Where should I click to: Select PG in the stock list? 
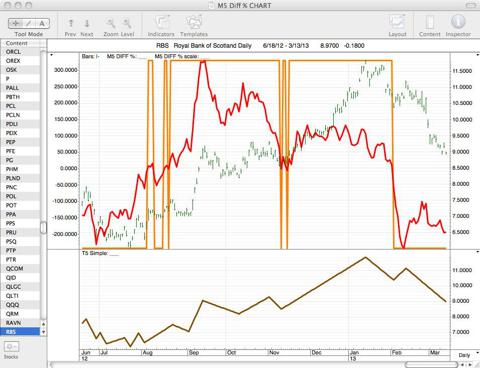[x=20, y=160]
